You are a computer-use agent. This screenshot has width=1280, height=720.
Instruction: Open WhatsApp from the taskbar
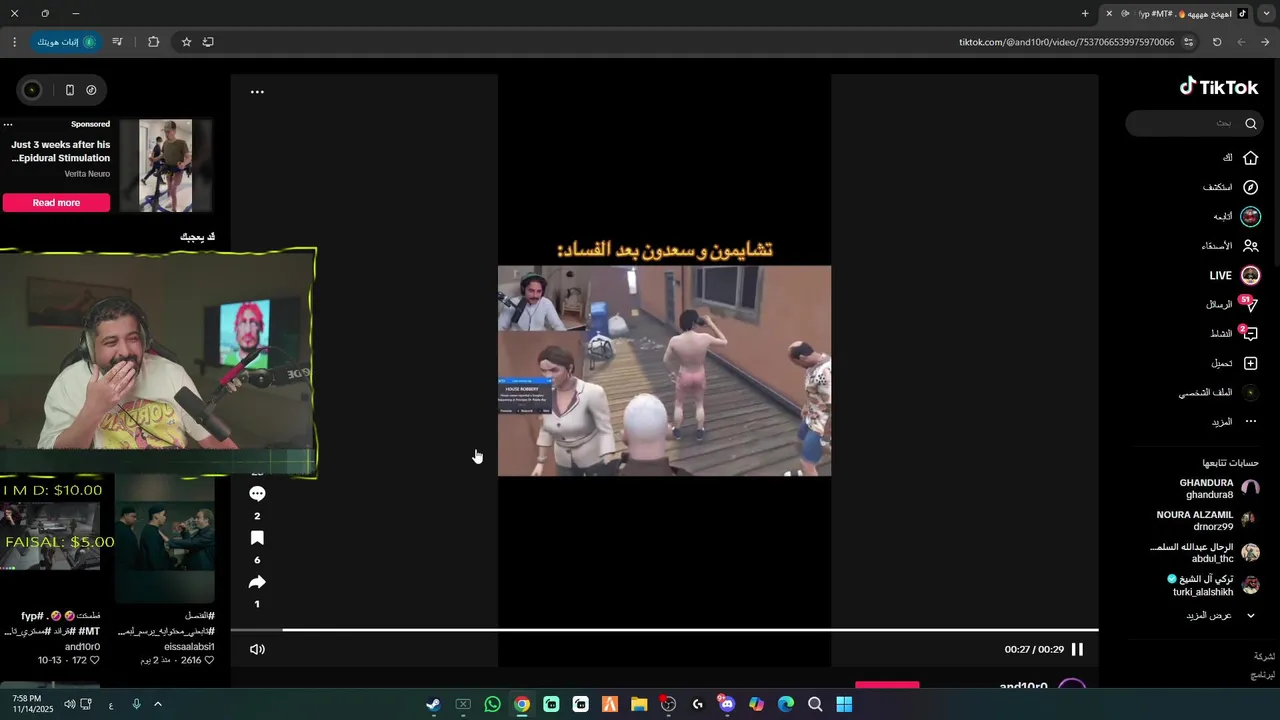coord(492,704)
